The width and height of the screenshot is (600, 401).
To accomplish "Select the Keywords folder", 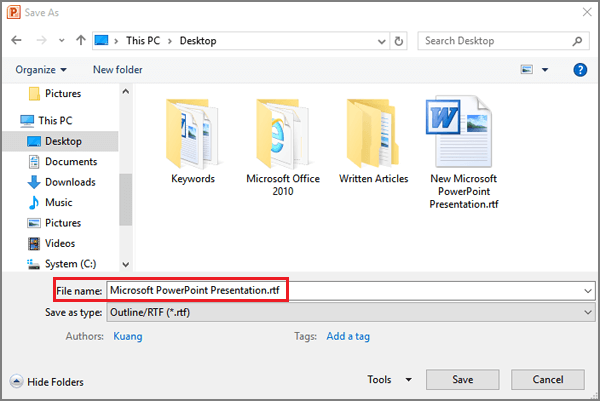I will pos(193,142).
